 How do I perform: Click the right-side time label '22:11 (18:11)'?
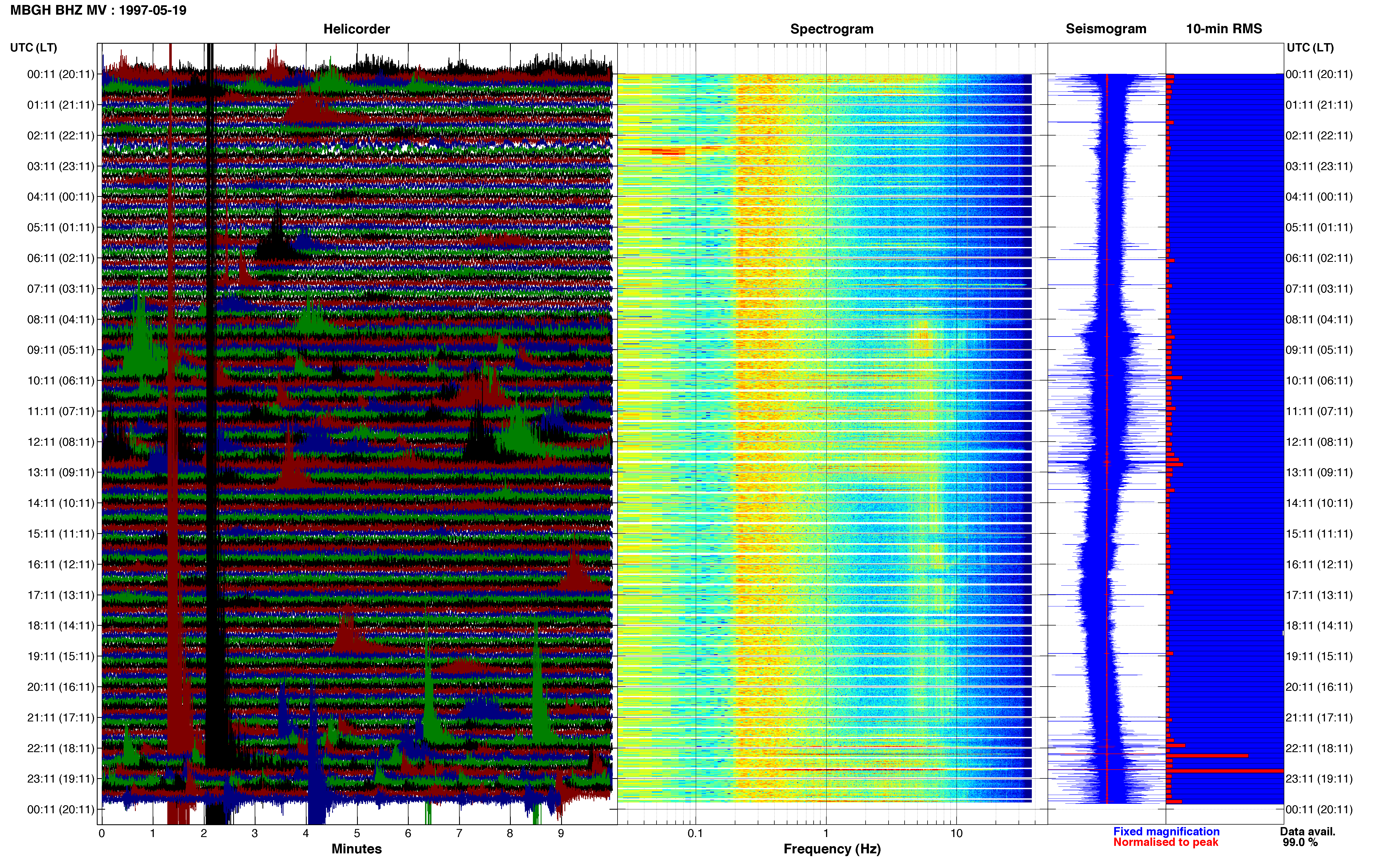1319,749
